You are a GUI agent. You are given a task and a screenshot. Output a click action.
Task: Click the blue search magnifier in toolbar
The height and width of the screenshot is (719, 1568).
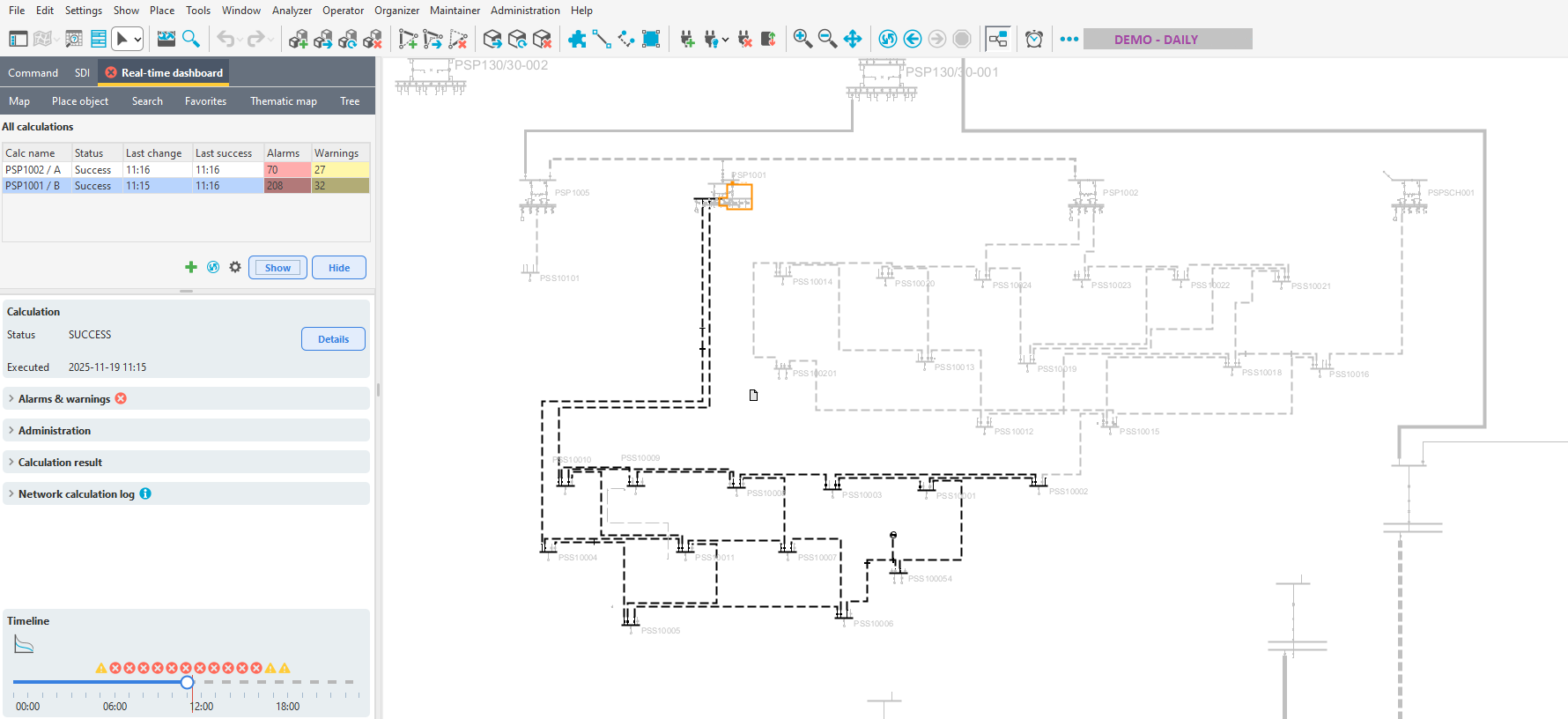pyautogui.click(x=191, y=39)
